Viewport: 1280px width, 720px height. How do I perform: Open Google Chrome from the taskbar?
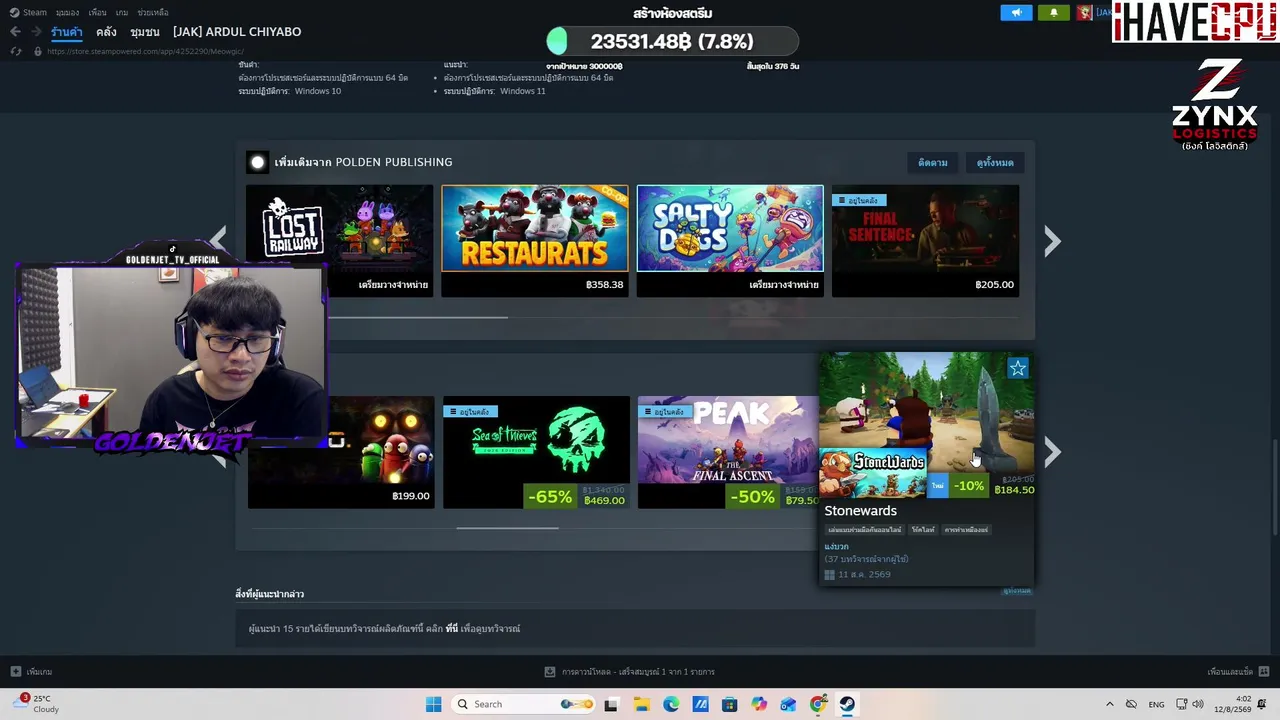(x=818, y=704)
